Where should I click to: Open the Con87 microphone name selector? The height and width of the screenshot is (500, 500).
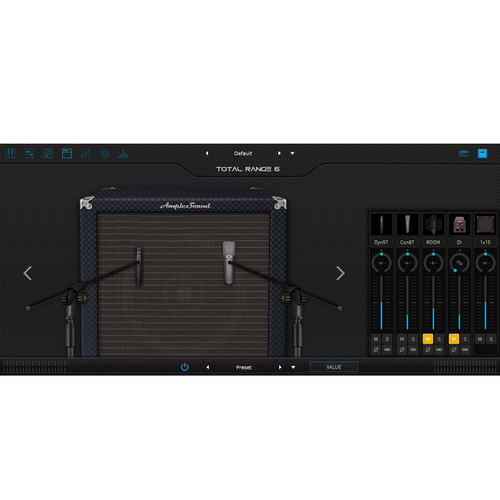[x=407, y=242]
